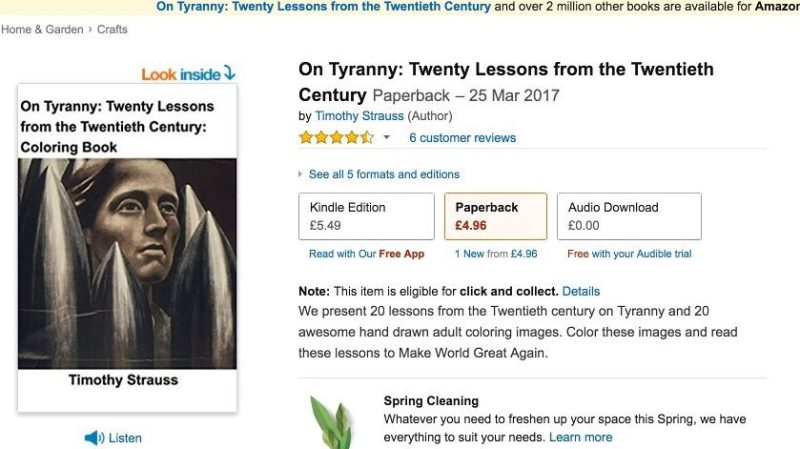Click the click and collect Details link
Image resolution: width=800 pixels, height=449 pixels.
[x=581, y=291]
